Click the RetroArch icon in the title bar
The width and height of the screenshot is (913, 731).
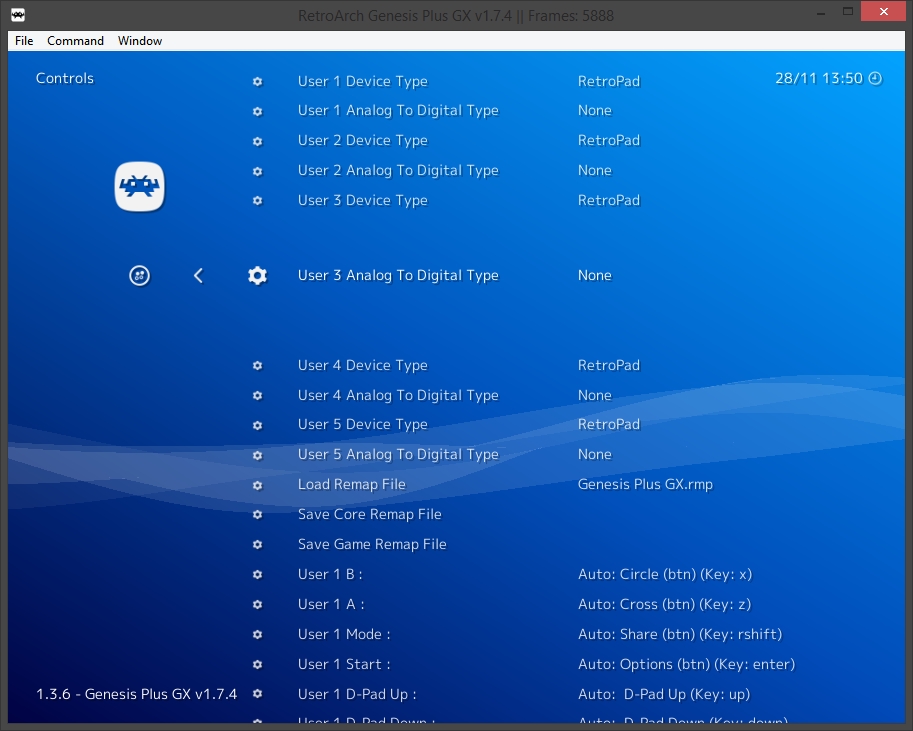click(x=18, y=15)
